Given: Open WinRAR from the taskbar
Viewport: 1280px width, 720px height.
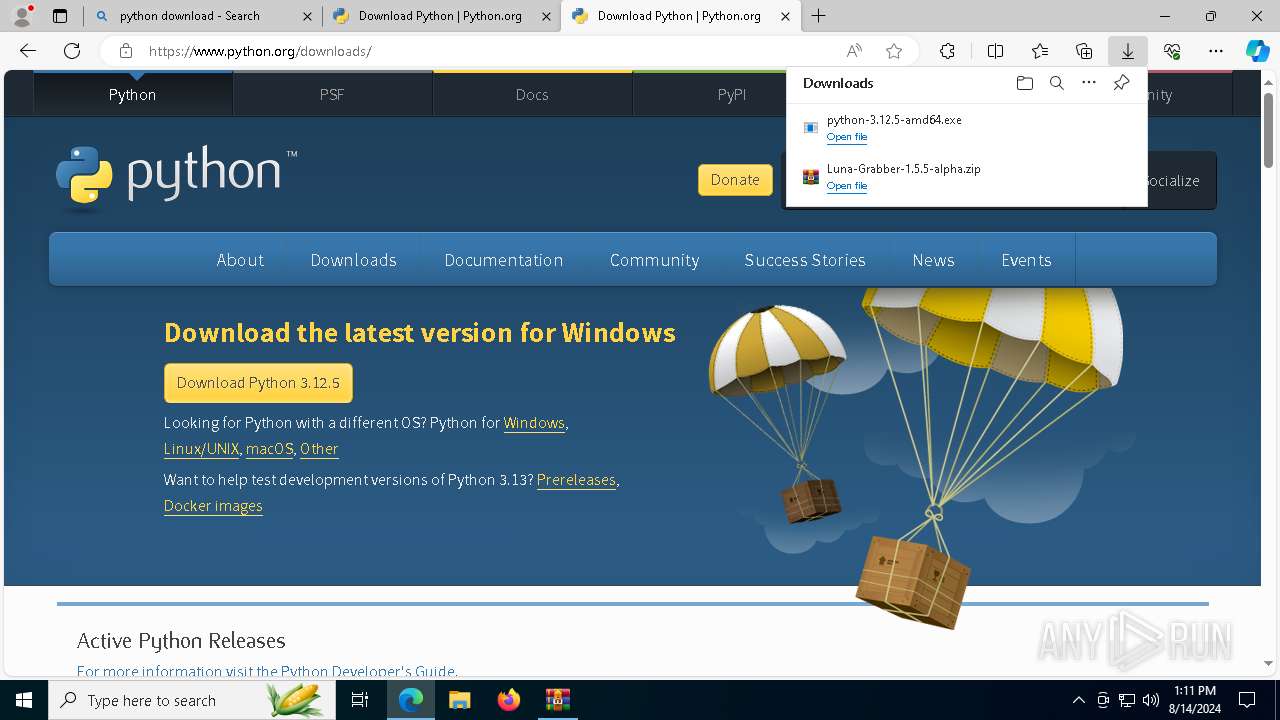Looking at the screenshot, I should 557,700.
